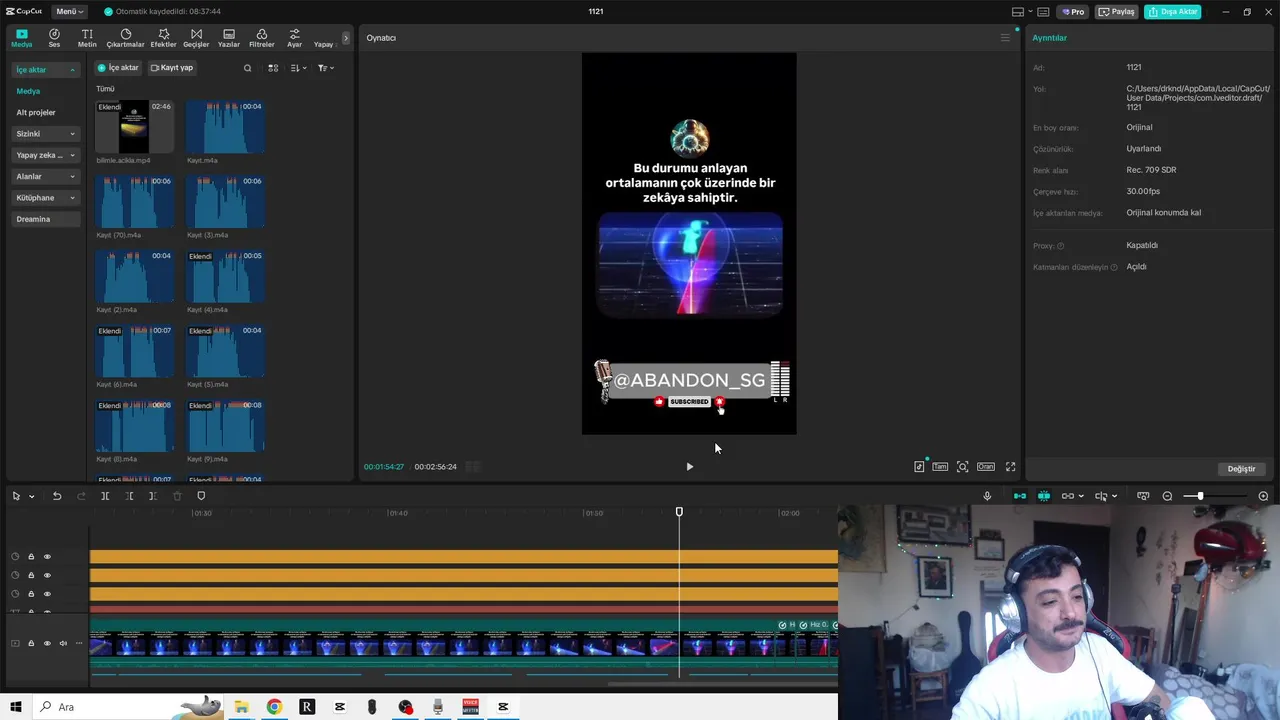Screen dimensions: 1280x720
Task: Click the Değiştir button
Action: (x=1241, y=469)
